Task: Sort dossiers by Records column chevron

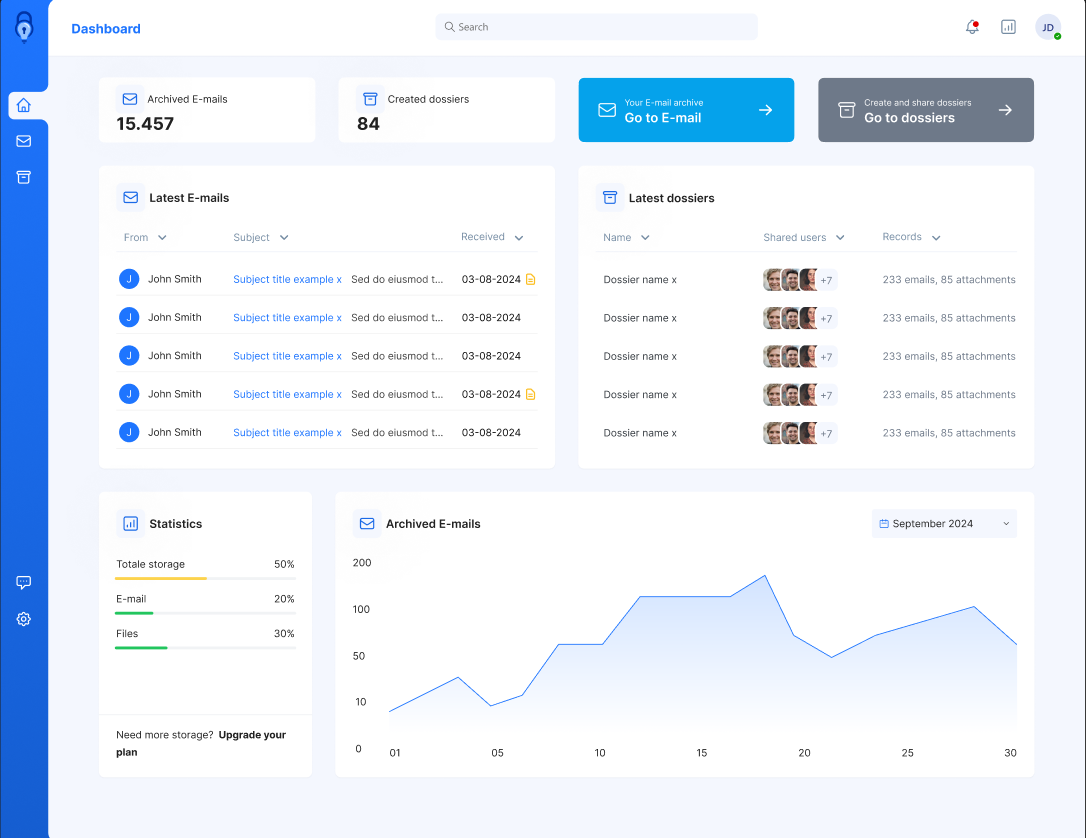Action: click(936, 238)
